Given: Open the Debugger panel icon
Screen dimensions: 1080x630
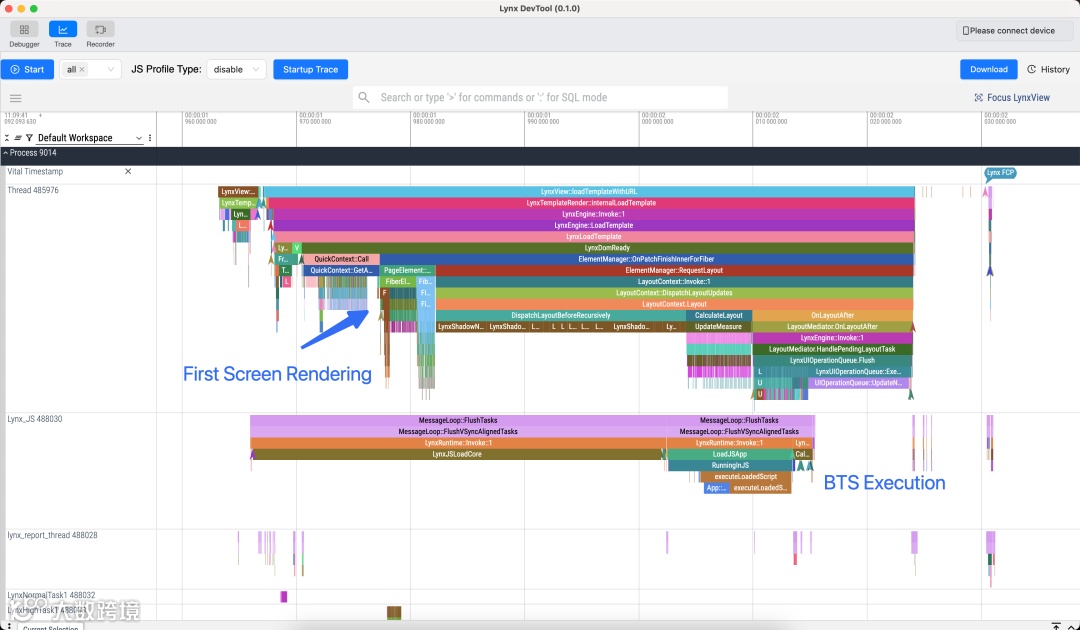Looking at the screenshot, I should coord(24,30).
